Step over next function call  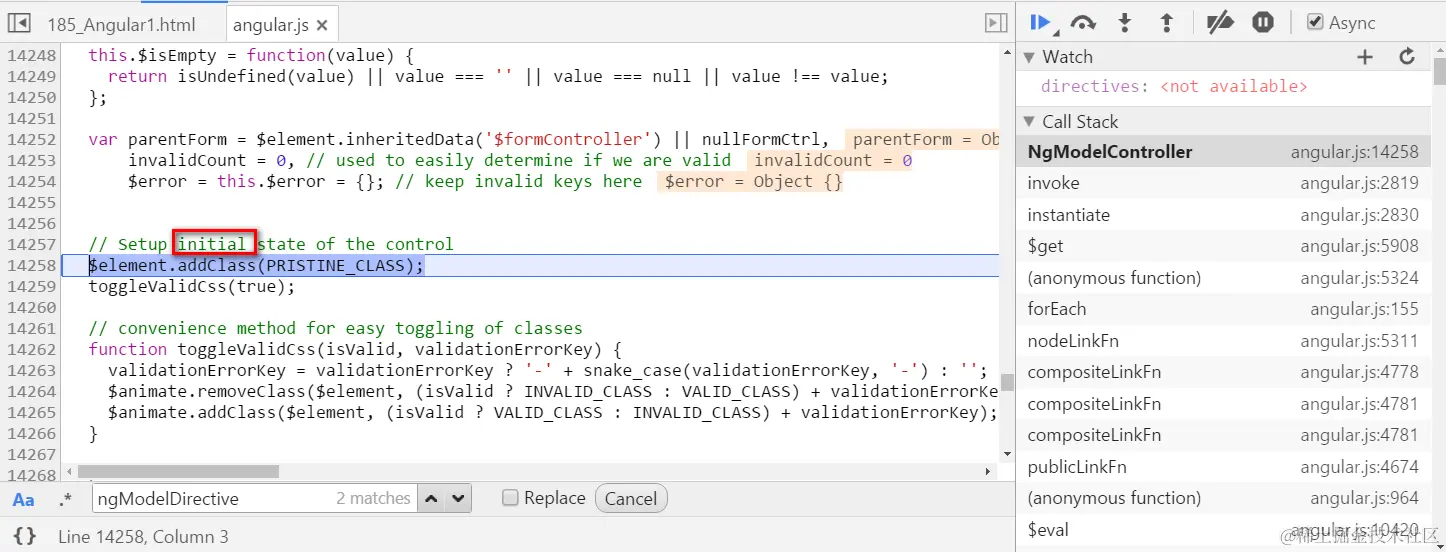point(1083,23)
